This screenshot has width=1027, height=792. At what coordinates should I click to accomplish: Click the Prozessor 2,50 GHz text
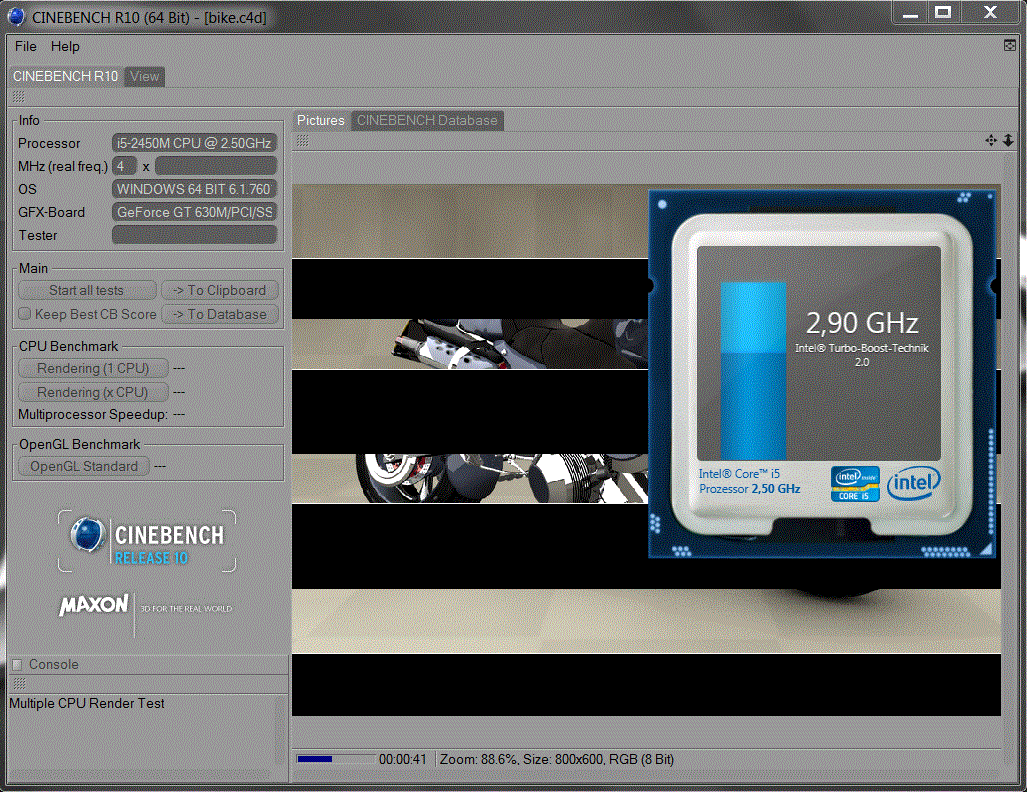pyautogui.click(x=749, y=489)
